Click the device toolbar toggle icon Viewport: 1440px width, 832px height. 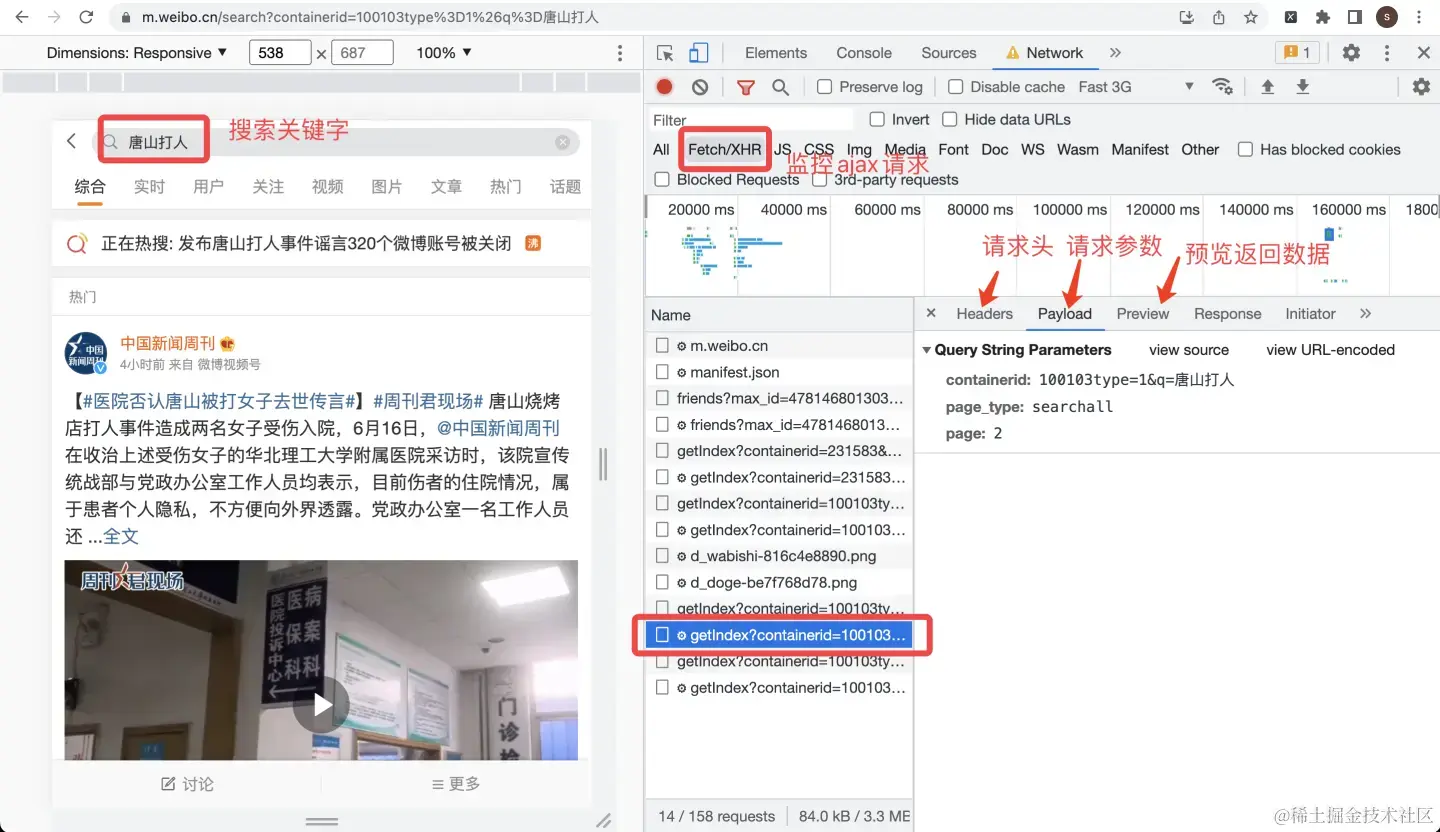click(x=696, y=52)
